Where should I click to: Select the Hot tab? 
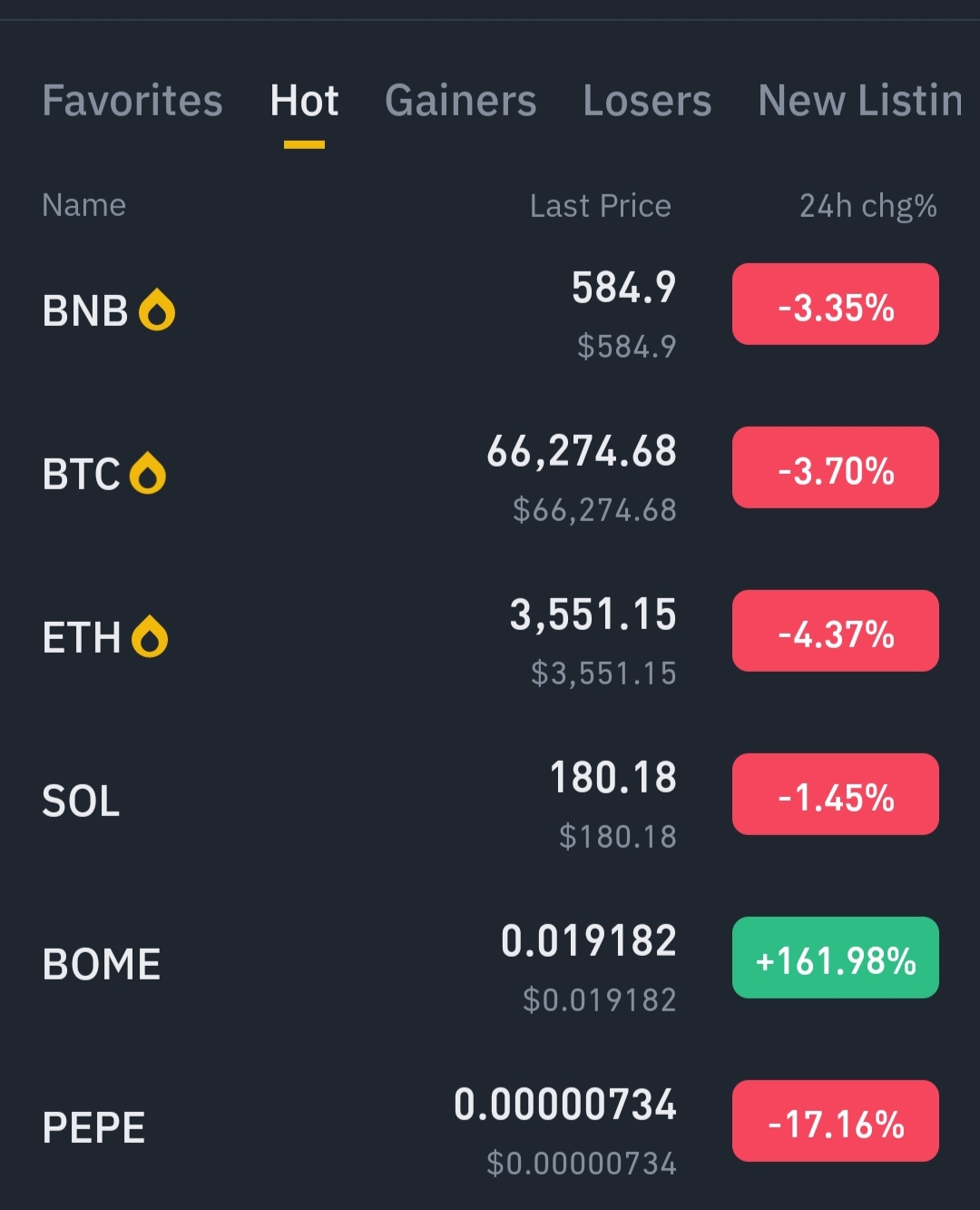click(x=304, y=100)
